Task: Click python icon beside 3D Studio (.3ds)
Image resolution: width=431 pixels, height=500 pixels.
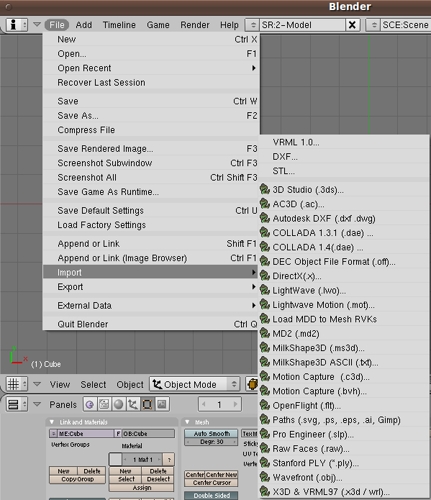Action: [265, 189]
